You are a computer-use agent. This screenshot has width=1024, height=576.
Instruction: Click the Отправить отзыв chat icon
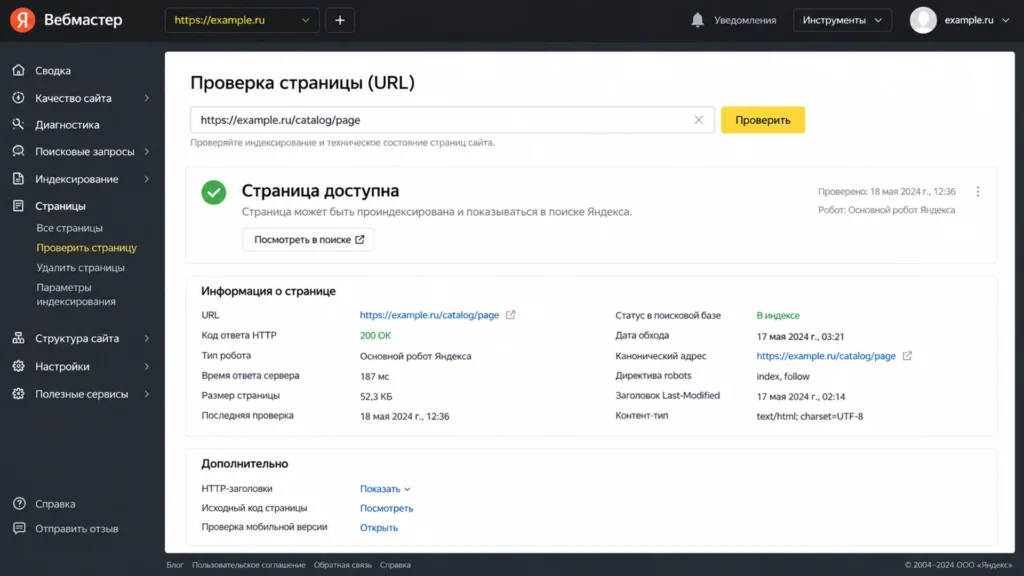(19, 528)
